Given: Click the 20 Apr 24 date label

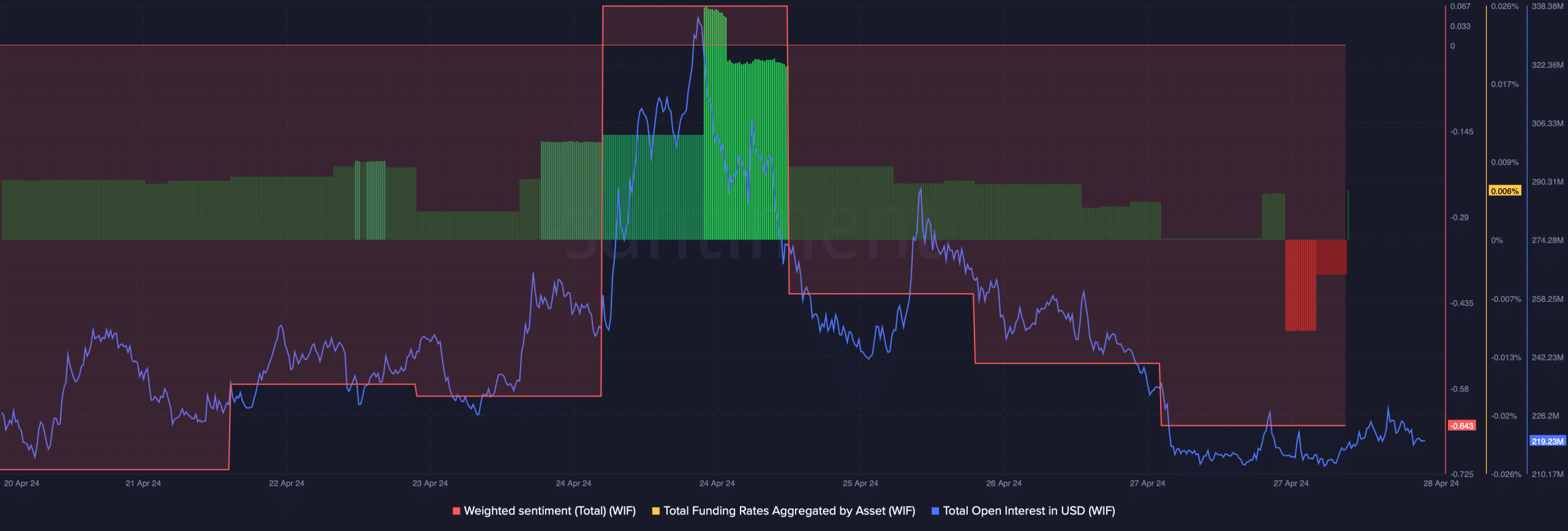Looking at the screenshot, I should click(x=21, y=483).
